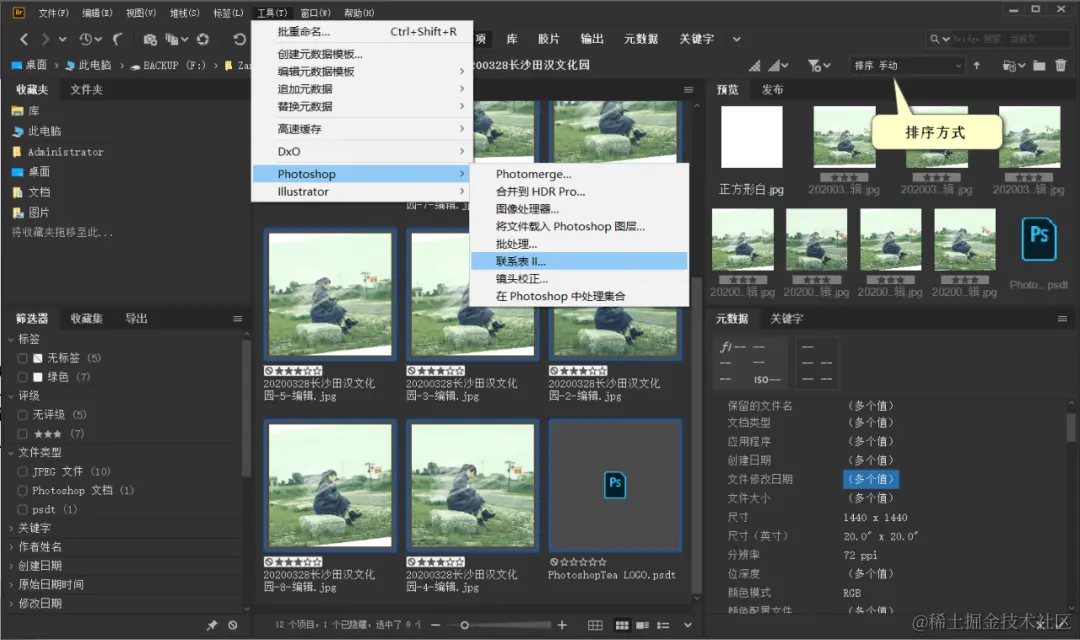1080x640 pixels.
Task: Collapse the 文件类型 filter section
Action: tap(11, 453)
